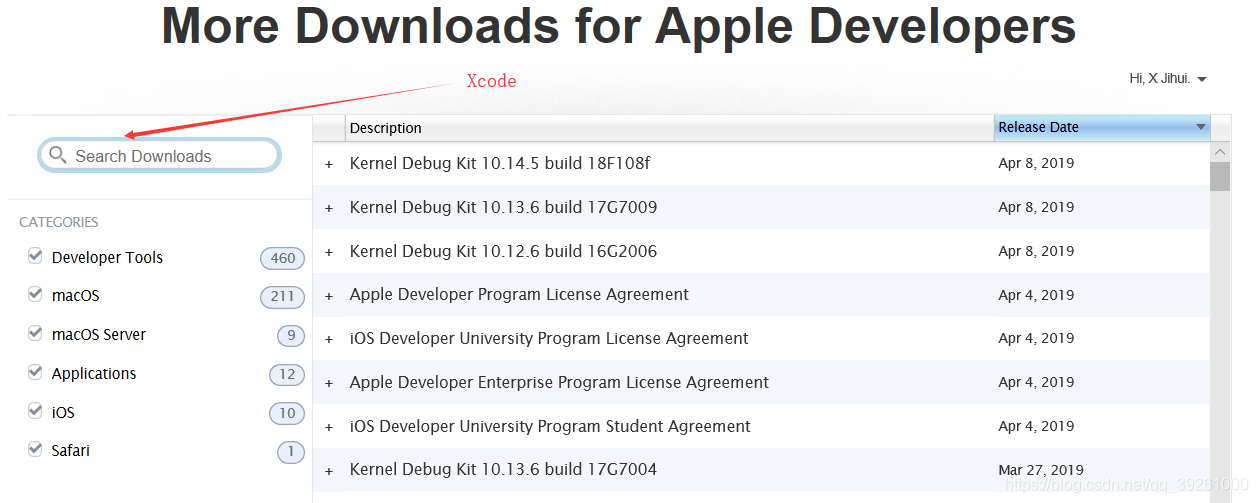Click the macOS Server category label
This screenshot has height=503, width=1258.
coord(99,334)
